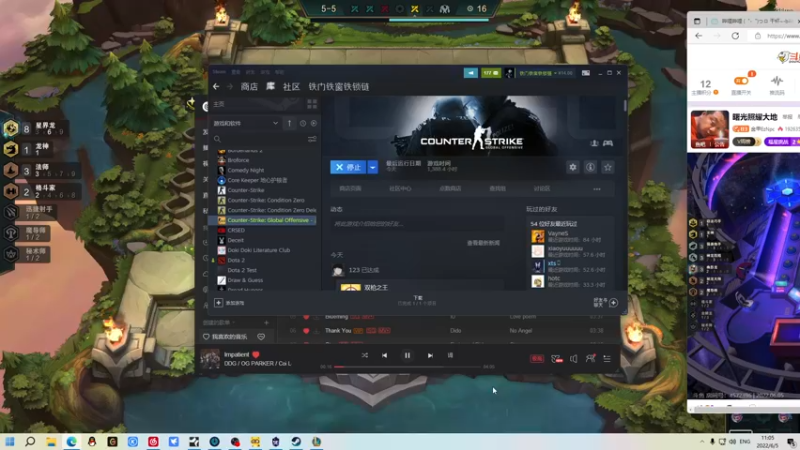Screen dimensions: 800x450
Task: Open music player volume control
Action: (573, 359)
